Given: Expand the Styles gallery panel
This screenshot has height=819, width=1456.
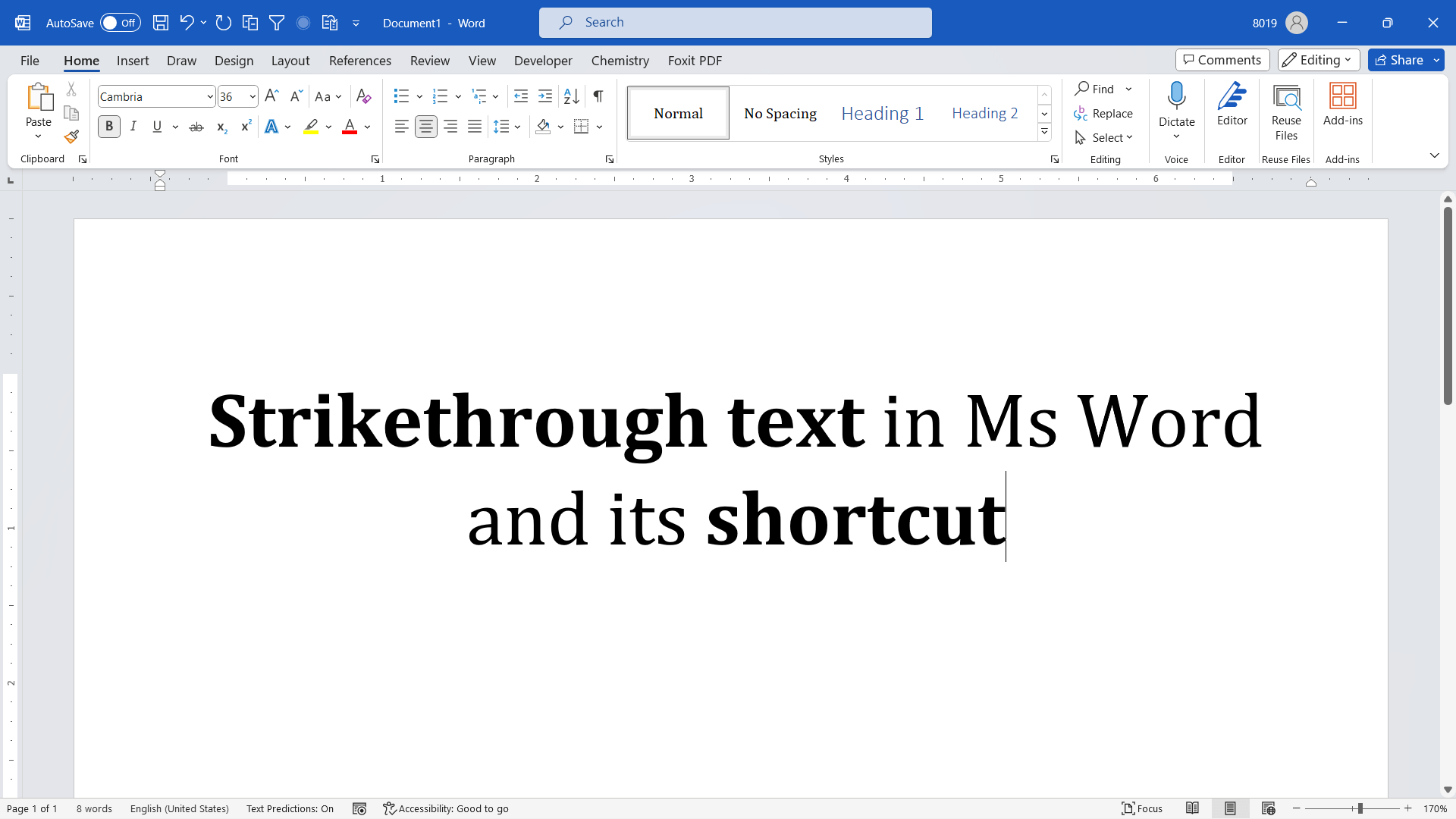Looking at the screenshot, I should [x=1044, y=131].
